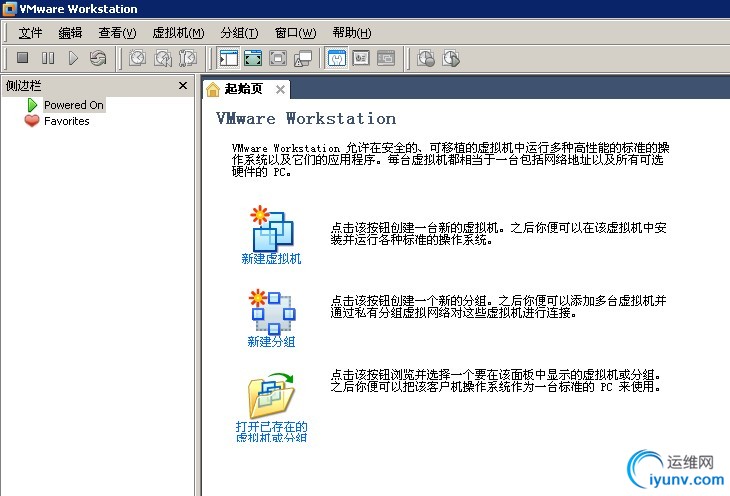
Task: Click the 打开已存在的虚拟机或分组 link
Action: (x=271, y=432)
